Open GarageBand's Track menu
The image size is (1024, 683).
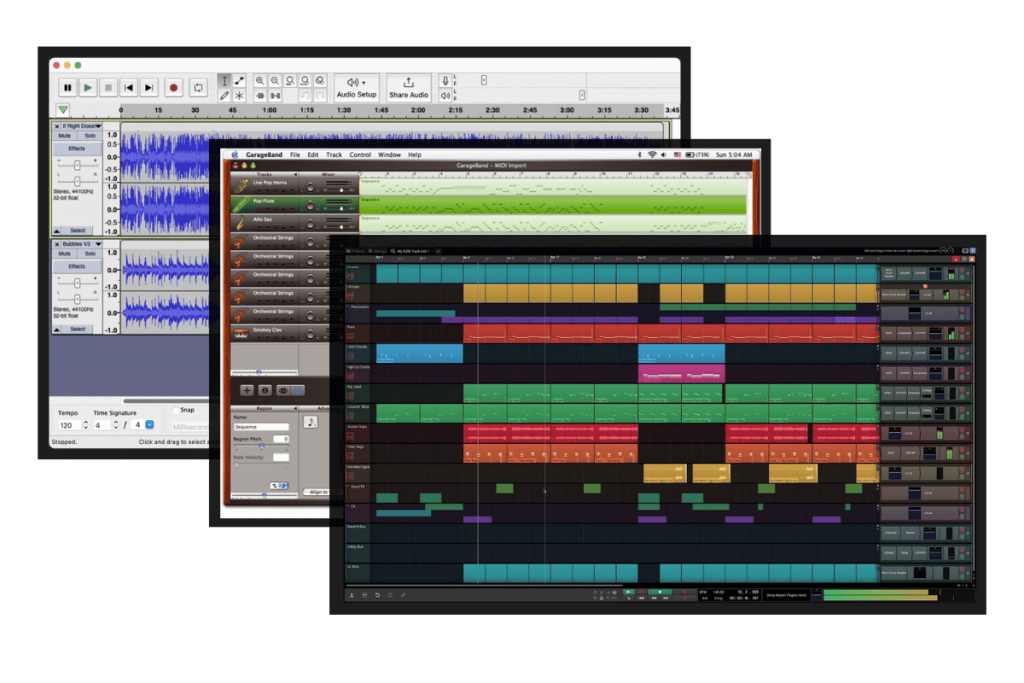coord(334,154)
